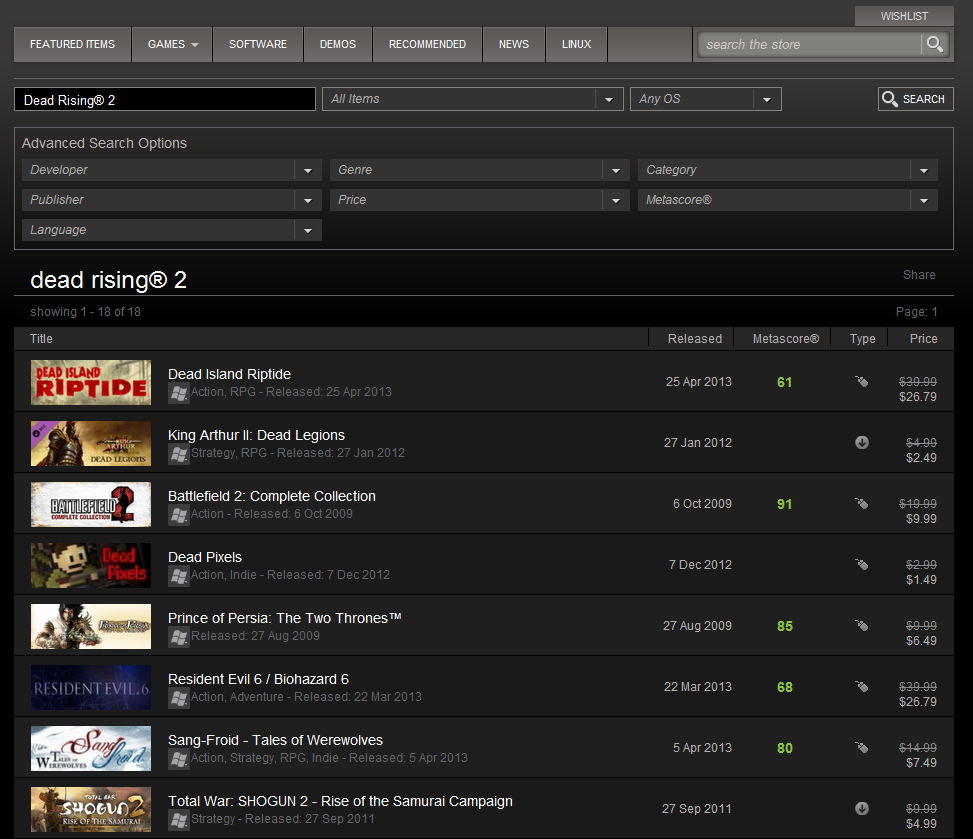Click the magnifier icon in store search box

934,44
